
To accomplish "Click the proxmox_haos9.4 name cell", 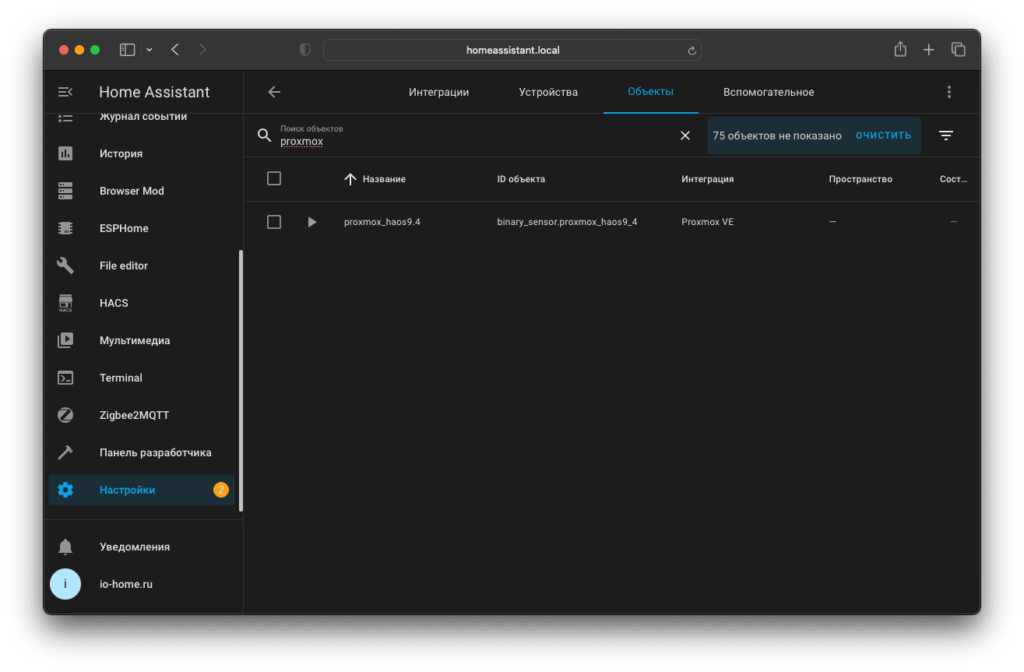I will point(382,222).
